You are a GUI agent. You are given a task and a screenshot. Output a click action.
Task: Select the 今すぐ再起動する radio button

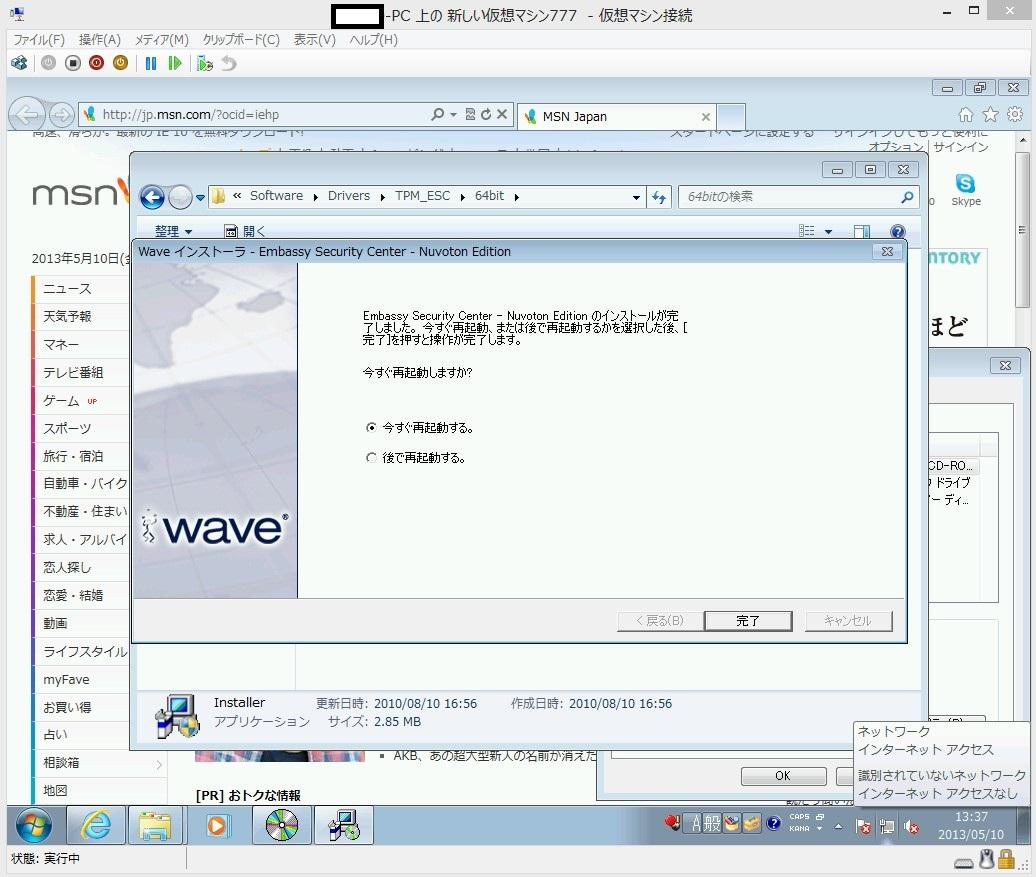tap(371, 428)
